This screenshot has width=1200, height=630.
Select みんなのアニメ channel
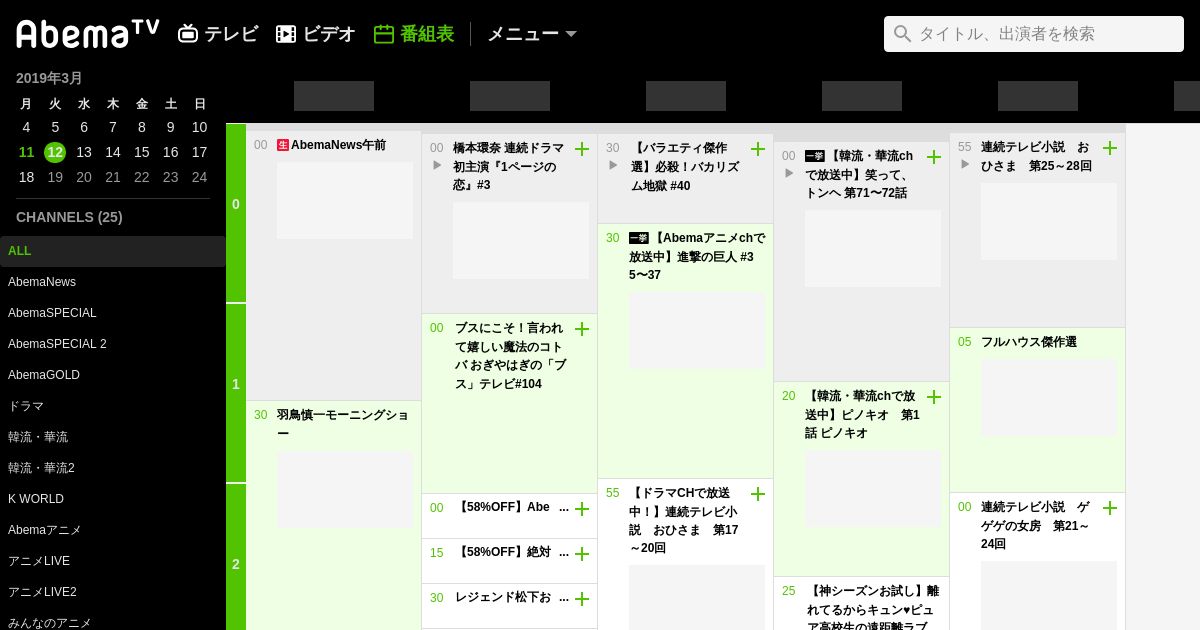(113, 620)
